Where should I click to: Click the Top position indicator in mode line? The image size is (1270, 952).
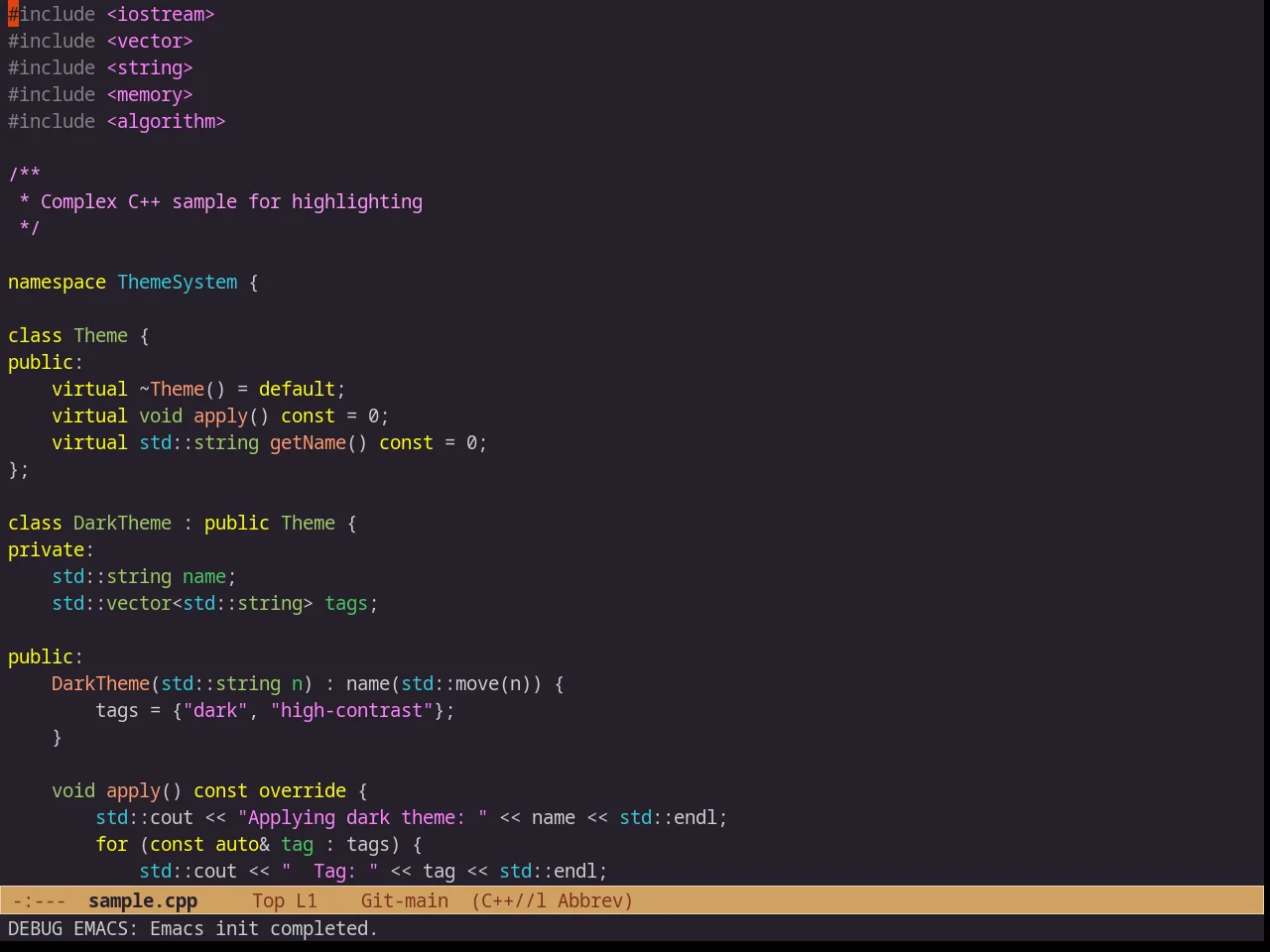268,900
